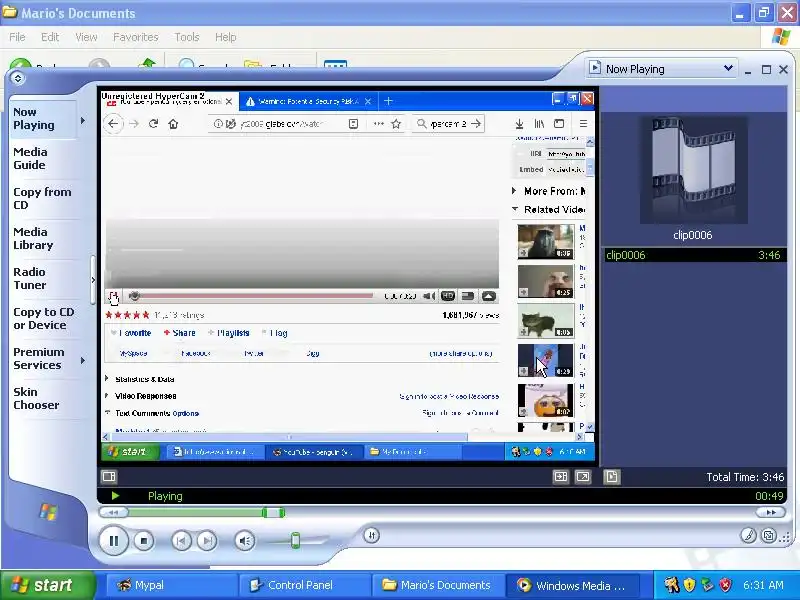Switch Media Player to skin mode

coord(768,535)
